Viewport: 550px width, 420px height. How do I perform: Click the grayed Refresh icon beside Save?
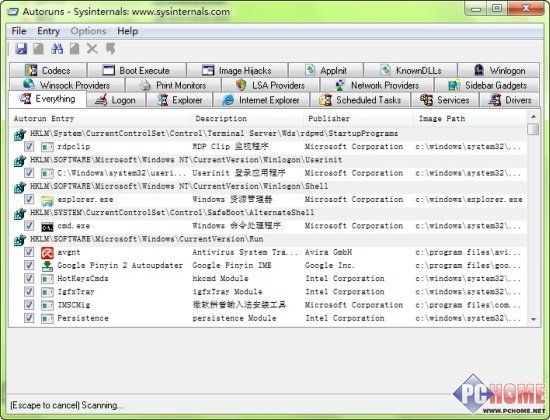point(39,49)
